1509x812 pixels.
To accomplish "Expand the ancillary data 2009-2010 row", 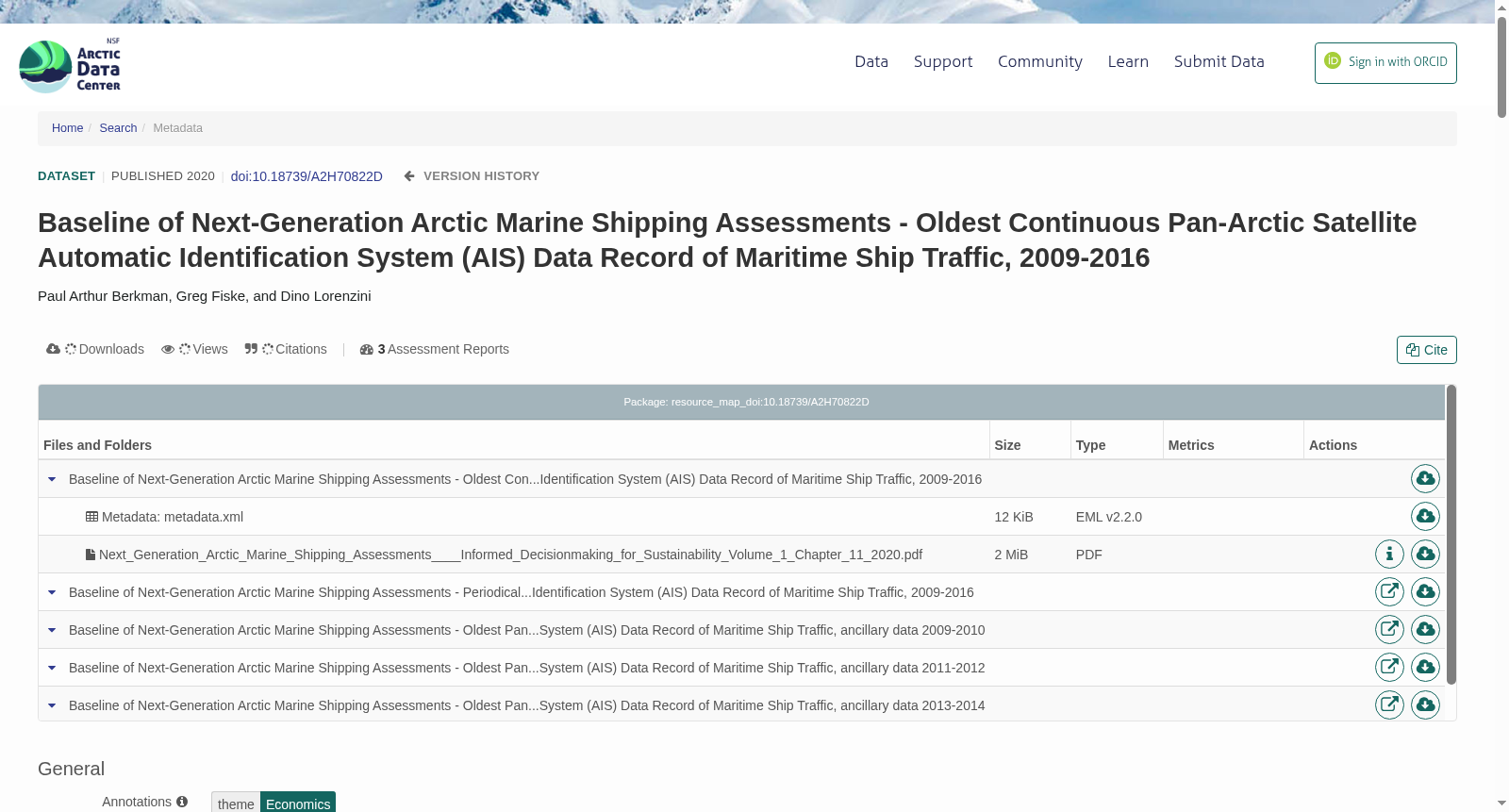I will [x=52, y=630].
